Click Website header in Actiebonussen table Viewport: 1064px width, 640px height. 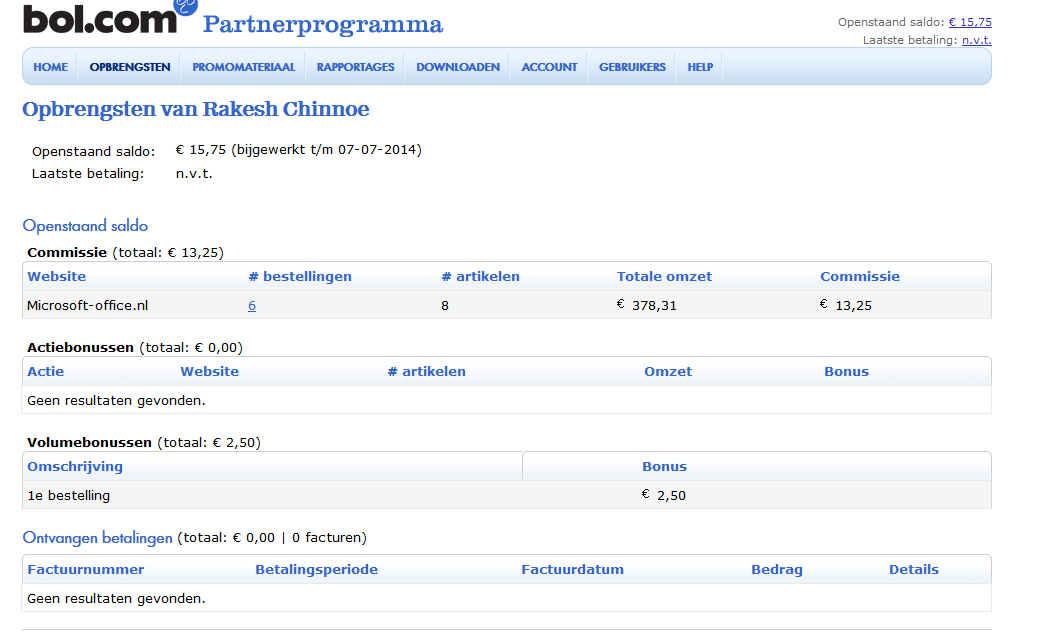pyautogui.click(x=210, y=371)
